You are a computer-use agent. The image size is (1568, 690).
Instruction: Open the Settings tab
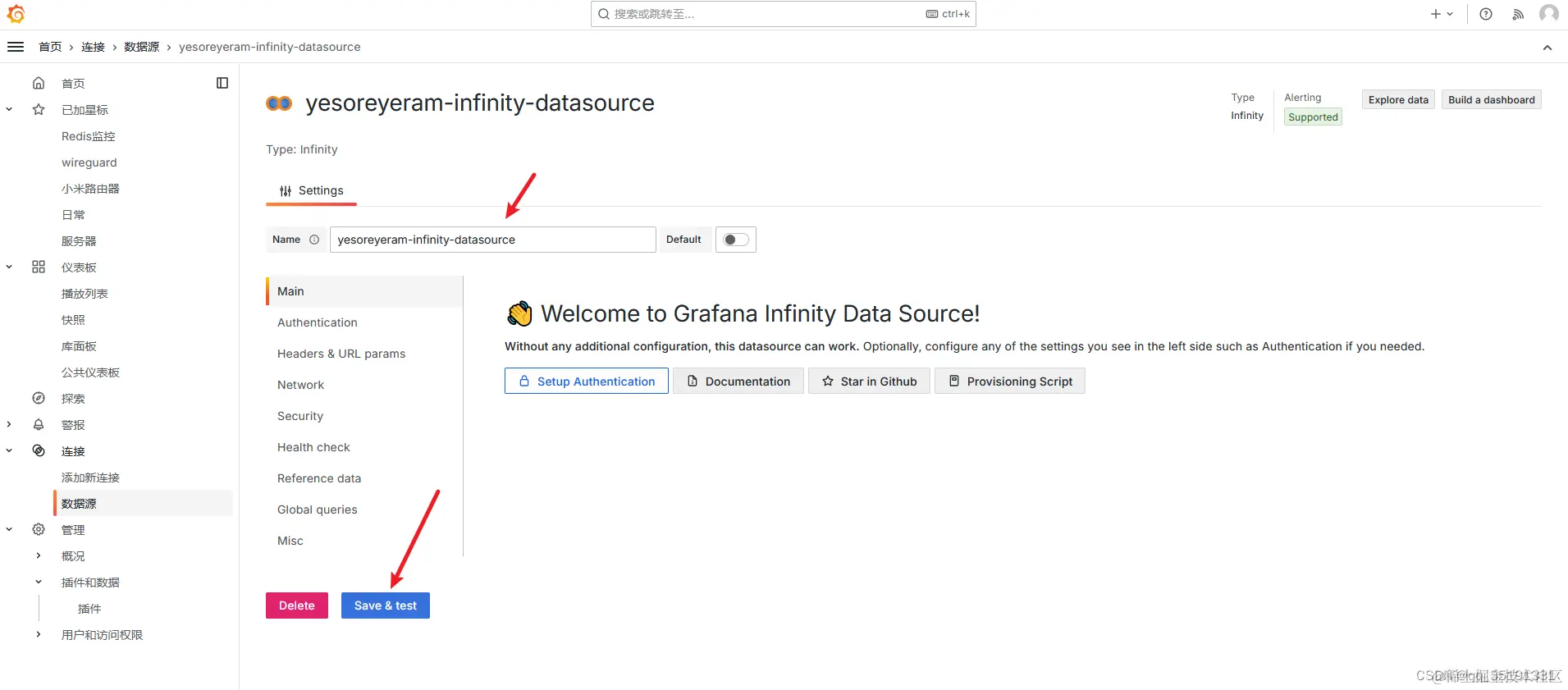pyautogui.click(x=312, y=190)
